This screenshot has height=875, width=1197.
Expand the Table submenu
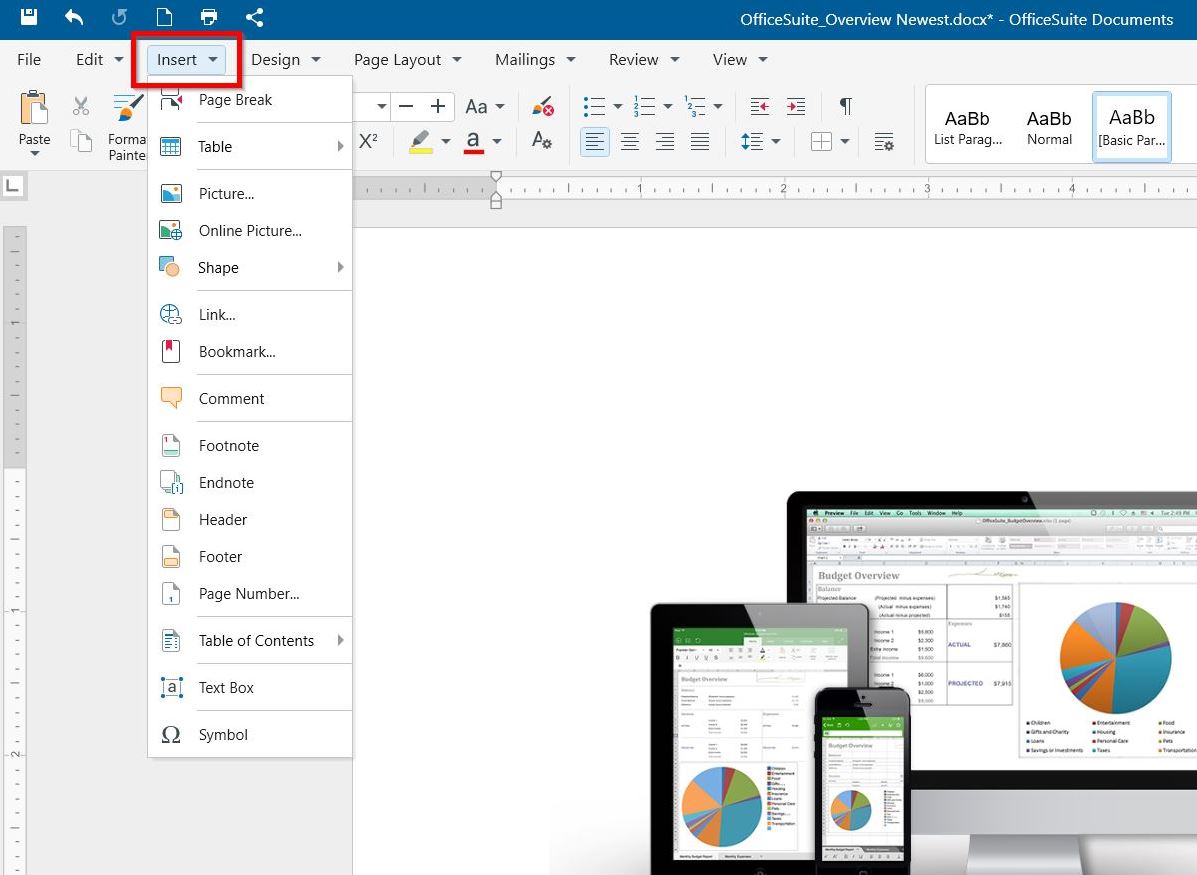[250, 147]
